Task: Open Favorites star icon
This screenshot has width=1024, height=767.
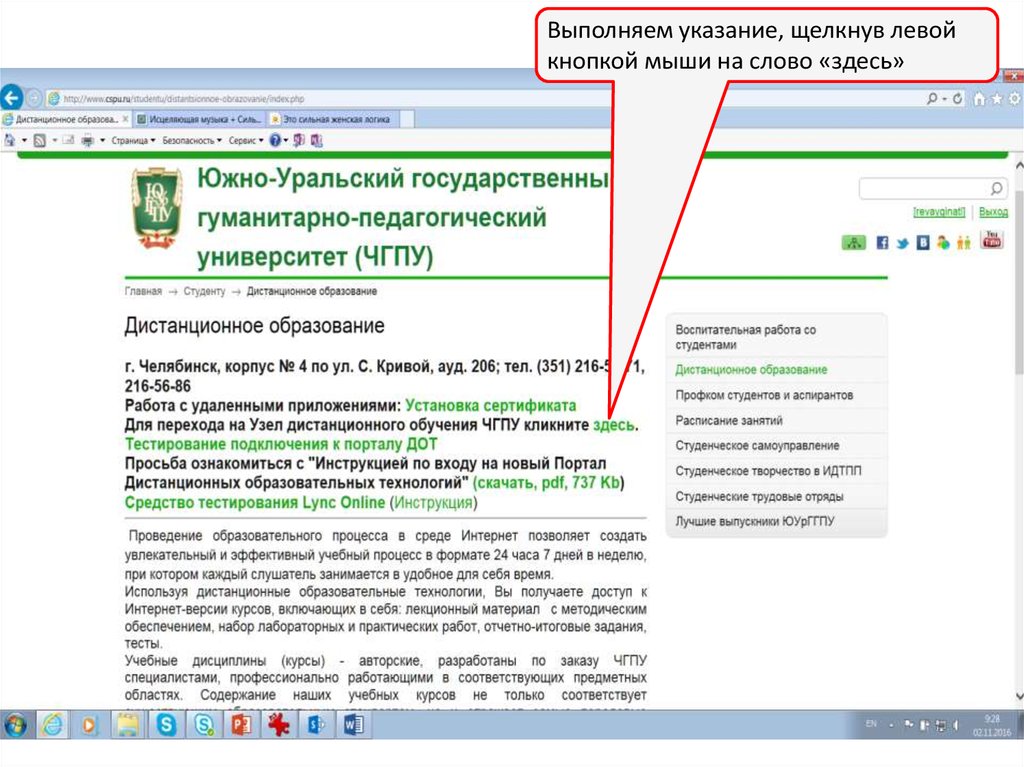Action: click(997, 99)
